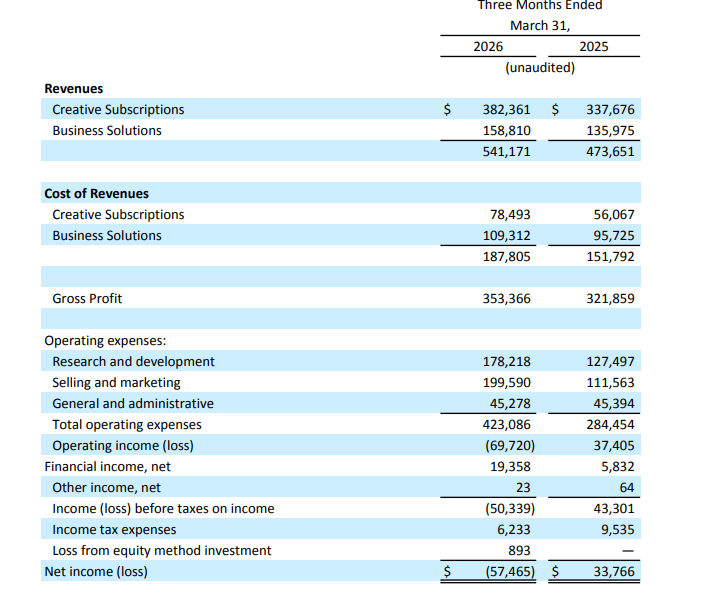Select 'Other income, net' row label
The height and width of the screenshot is (593, 703).
[x=106, y=488]
